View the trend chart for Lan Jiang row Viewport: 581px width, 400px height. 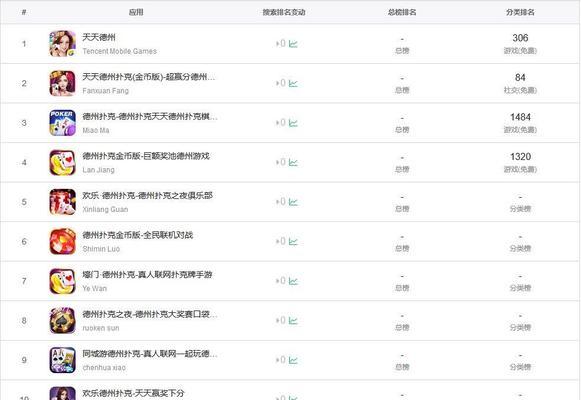[293, 163]
